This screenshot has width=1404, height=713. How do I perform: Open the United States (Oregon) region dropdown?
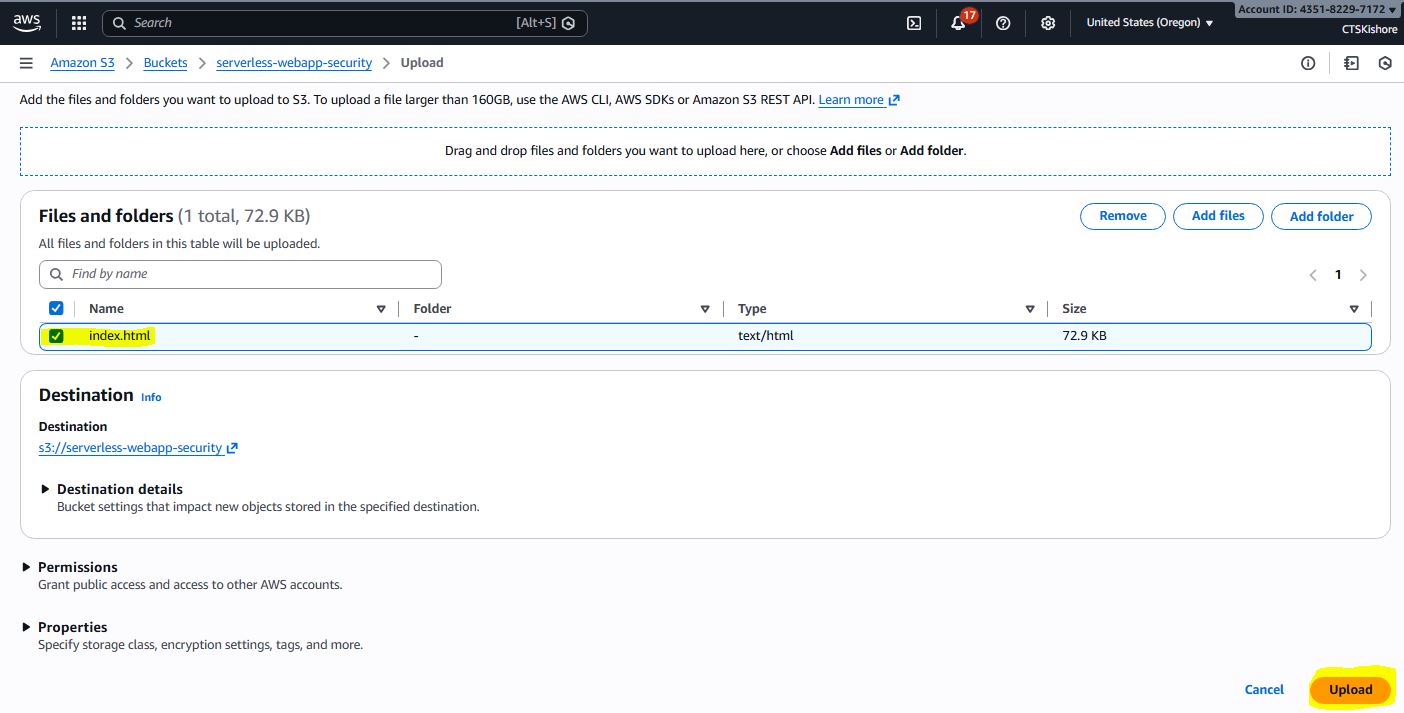click(x=1149, y=23)
